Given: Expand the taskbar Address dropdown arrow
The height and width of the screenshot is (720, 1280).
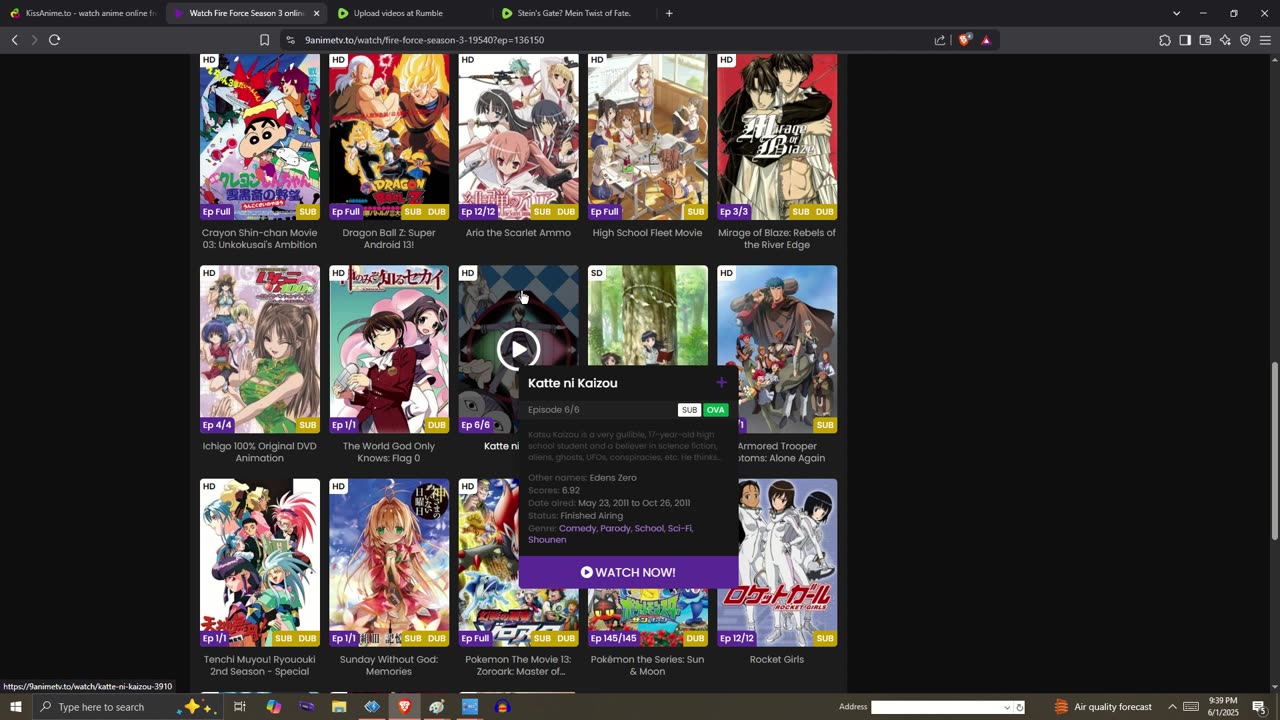Looking at the screenshot, I should (x=1007, y=707).
